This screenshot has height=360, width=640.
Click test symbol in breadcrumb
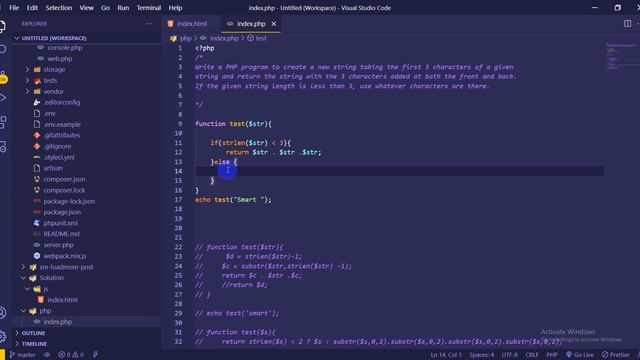point(261,38)
